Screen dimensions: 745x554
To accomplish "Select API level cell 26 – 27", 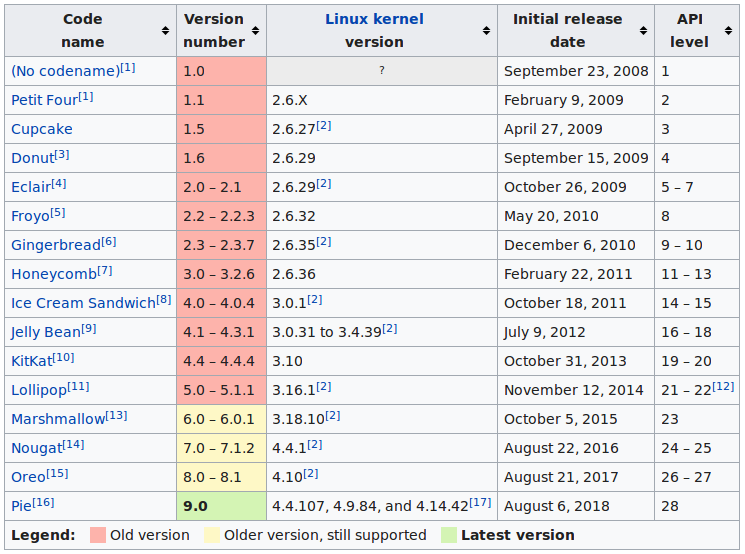I will (697, 477).
